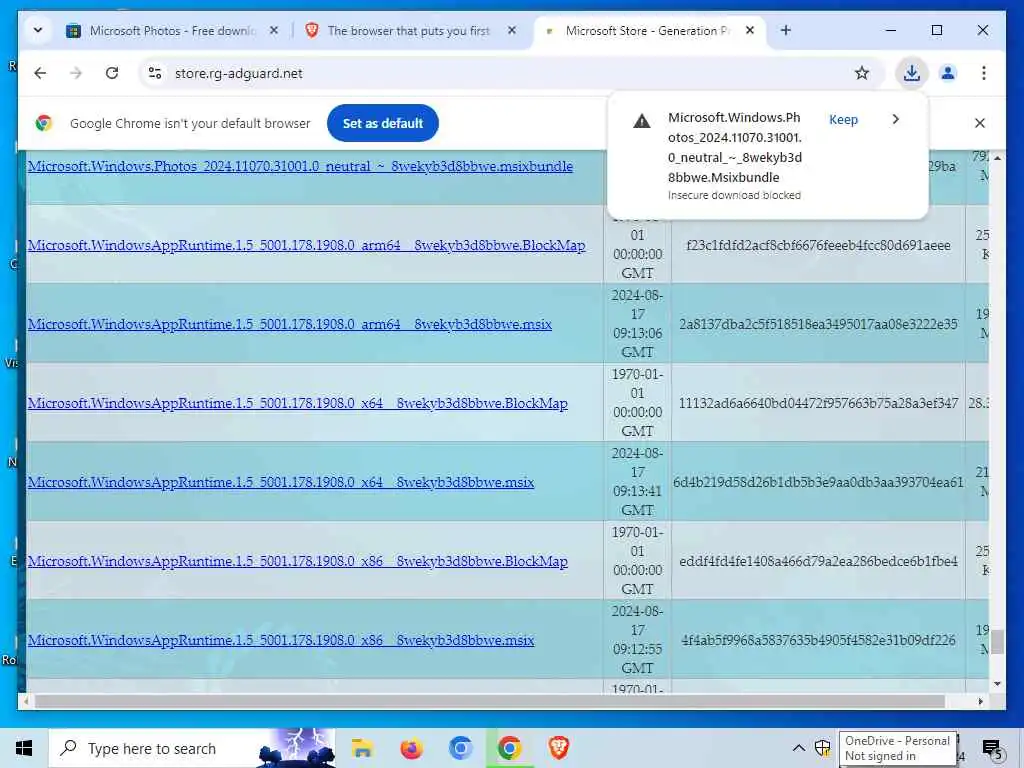Open Windows Security shield tray icon
Image resolution: width=1024 pixels, height=768 pixels.
tap(823, 748)
